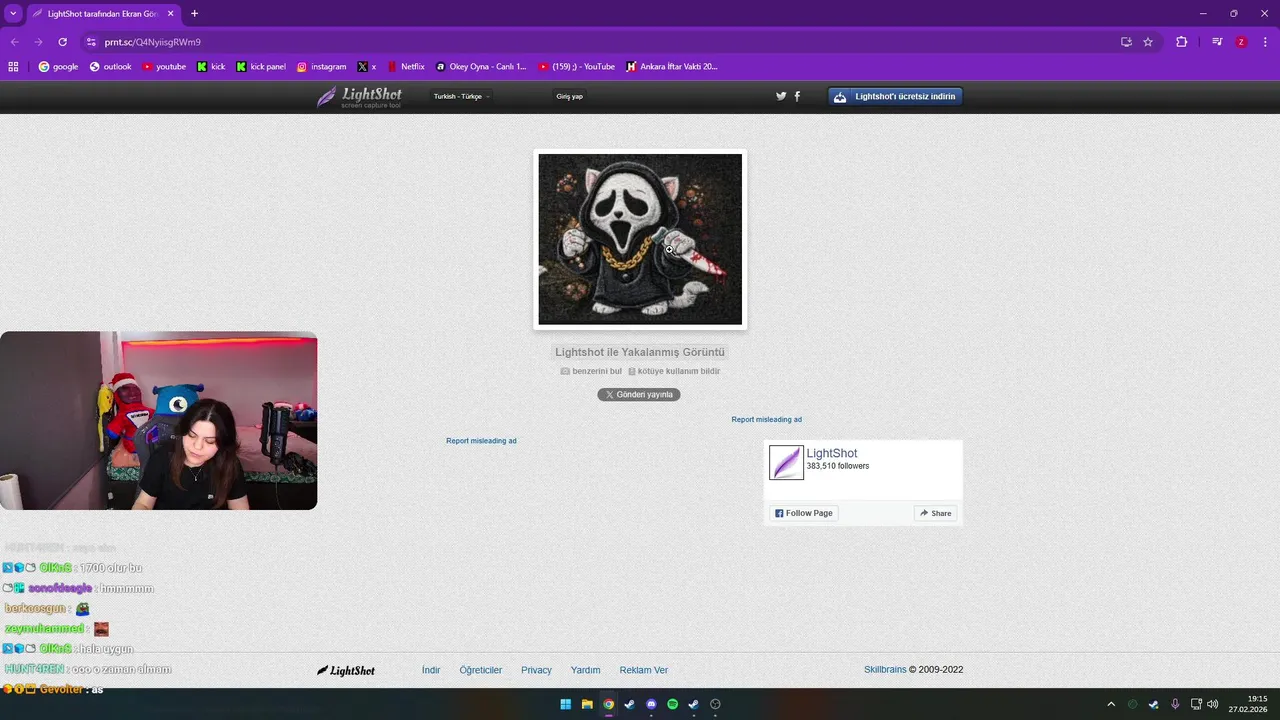1280x720 pixels.
Task: Open the Chrome profile avatar
Action: pyautogui.click(x=1241, y=42)
